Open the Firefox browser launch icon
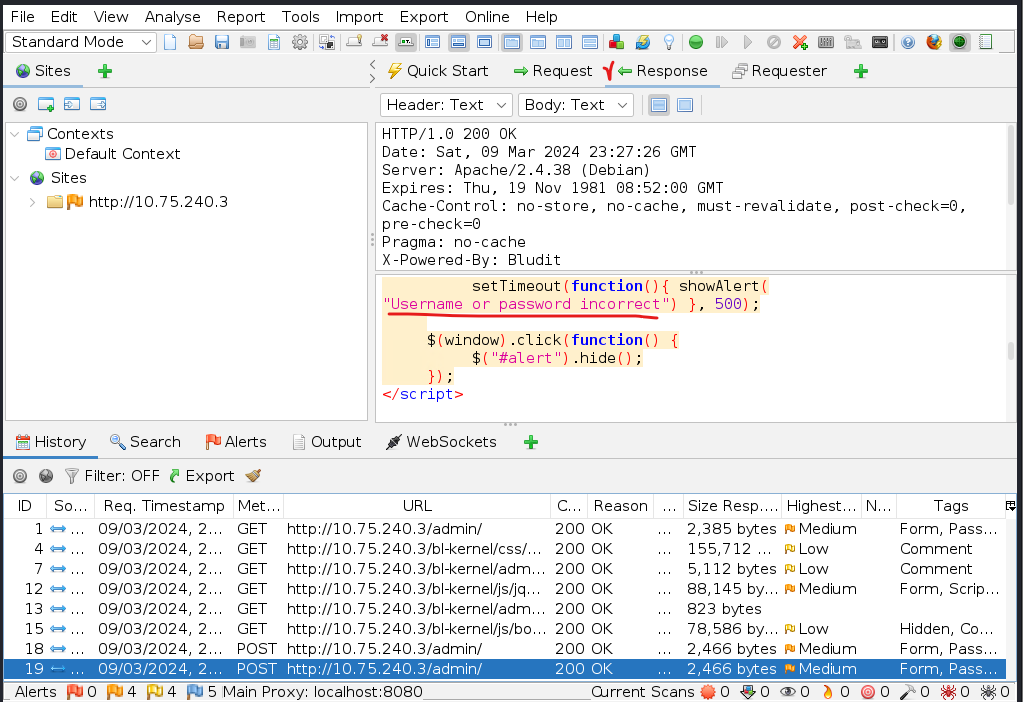The image size is (1023, 702). pos(934,42)
